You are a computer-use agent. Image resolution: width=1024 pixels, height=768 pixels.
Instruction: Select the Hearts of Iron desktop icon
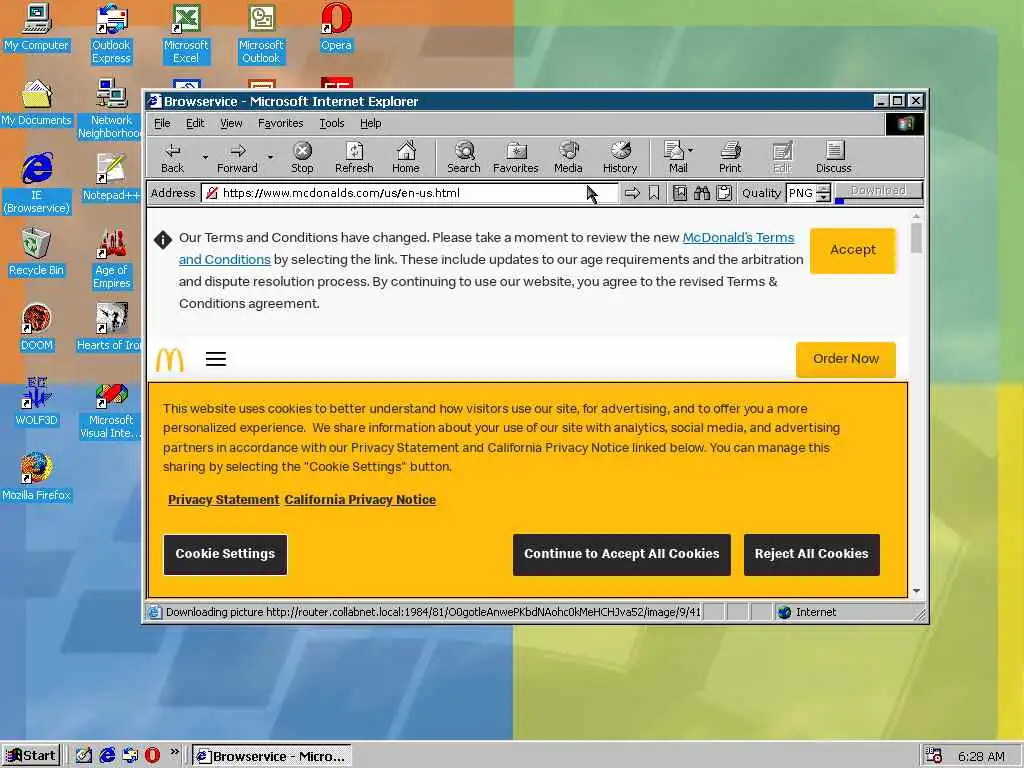click(110, 328)
